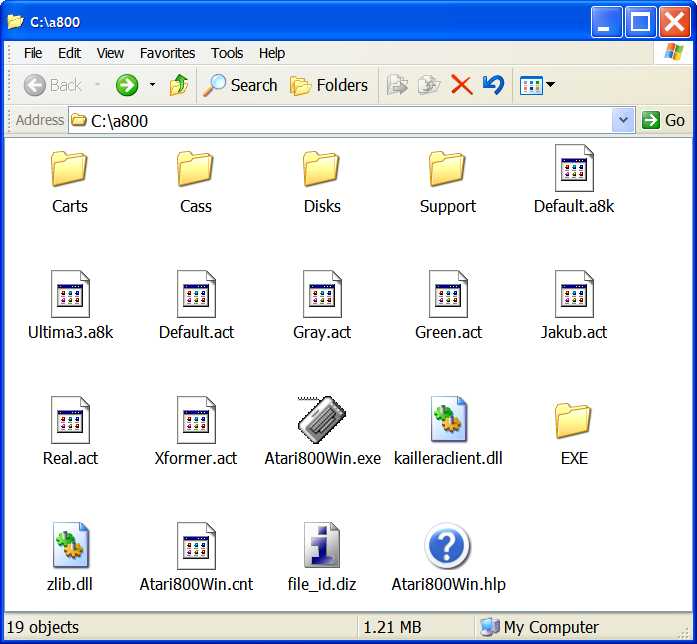
Task: Click the red Delete toolbar icon
Action: (x=461, y=85)
